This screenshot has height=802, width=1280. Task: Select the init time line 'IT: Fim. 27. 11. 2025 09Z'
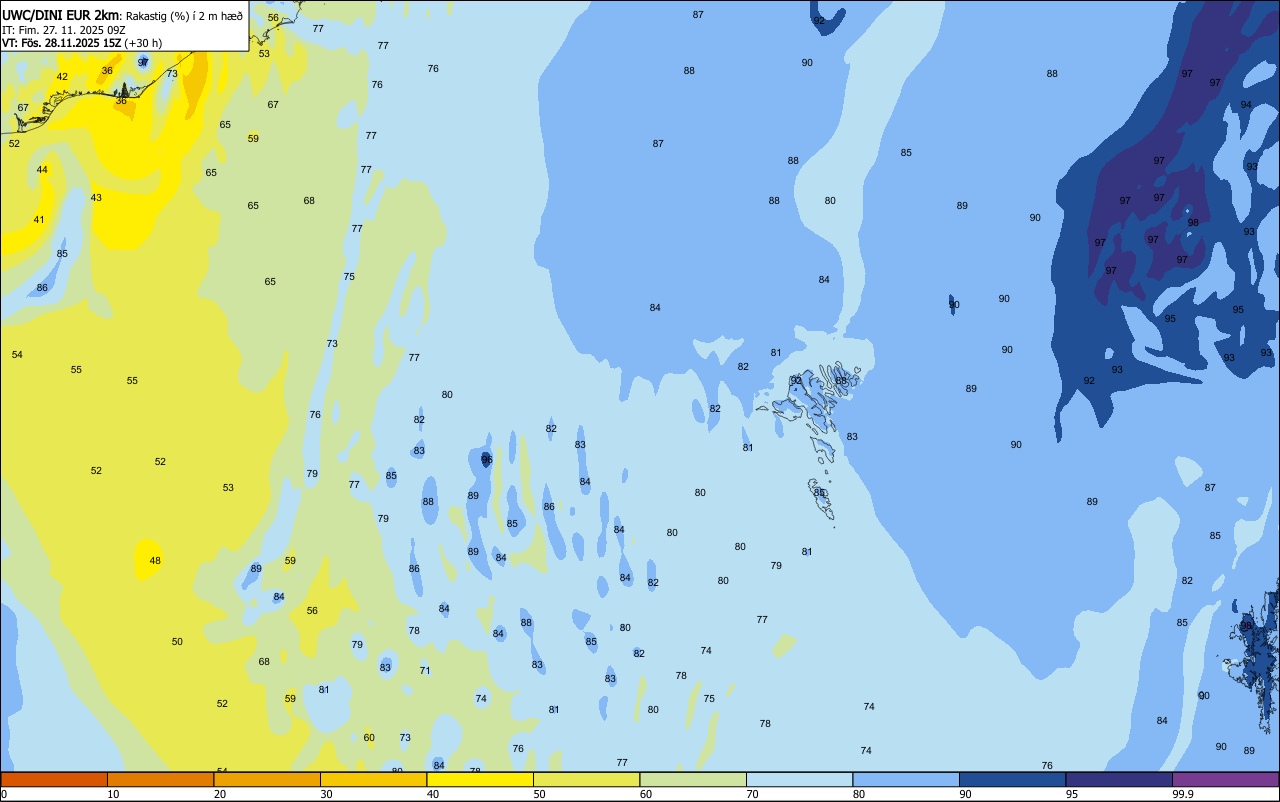pos(63,29)
